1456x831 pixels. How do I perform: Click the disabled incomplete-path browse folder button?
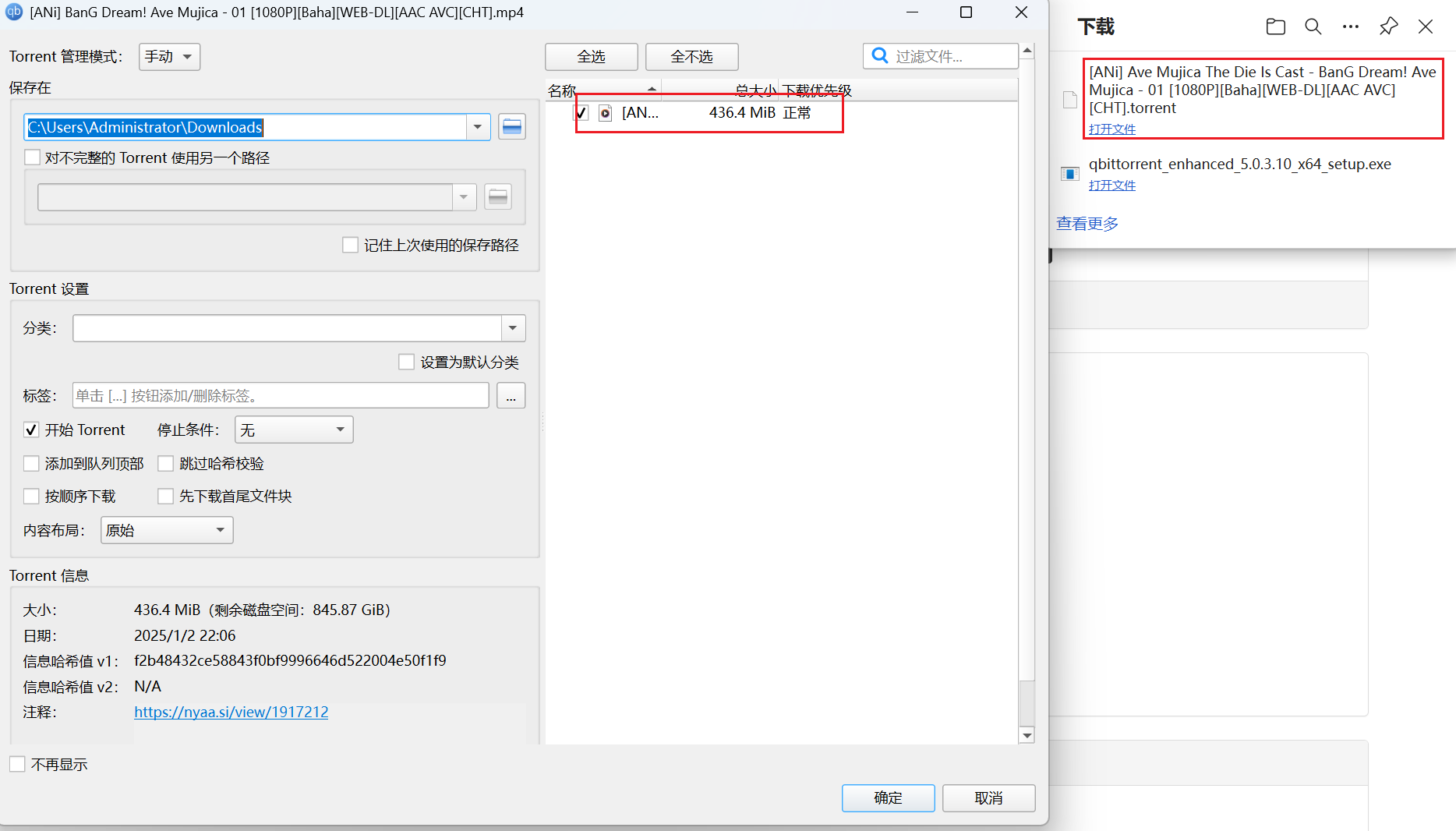[x=498, y=196]
